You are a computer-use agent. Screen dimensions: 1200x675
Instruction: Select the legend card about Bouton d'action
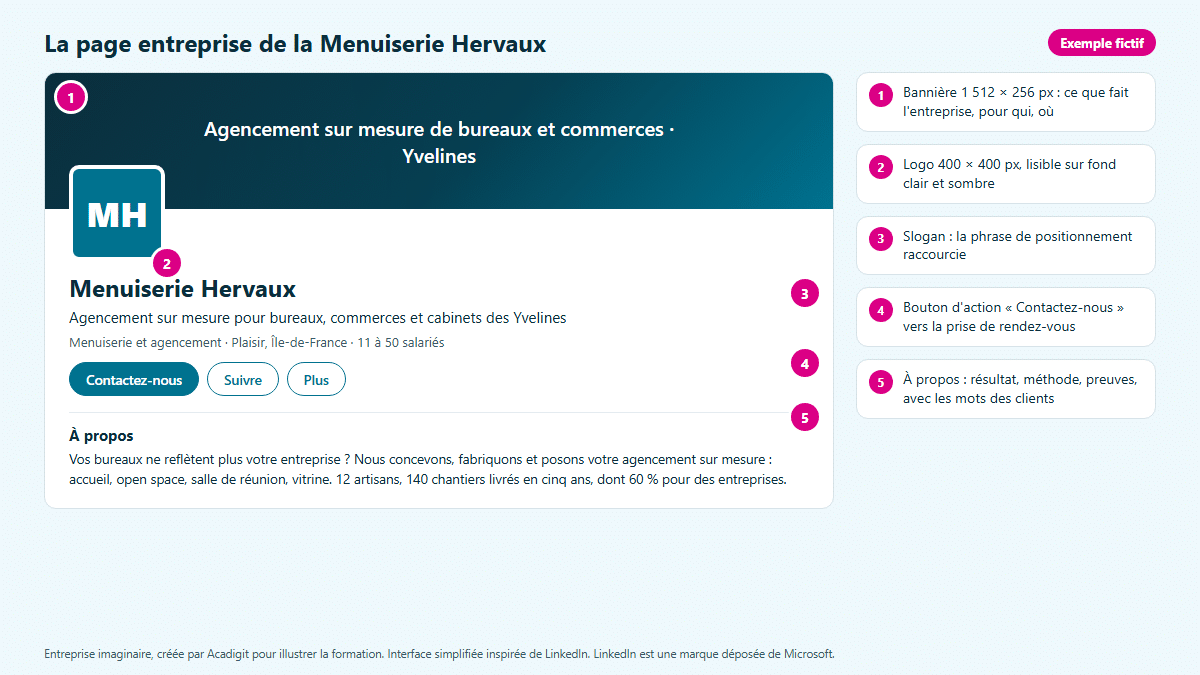click(x=1006, y=317)
